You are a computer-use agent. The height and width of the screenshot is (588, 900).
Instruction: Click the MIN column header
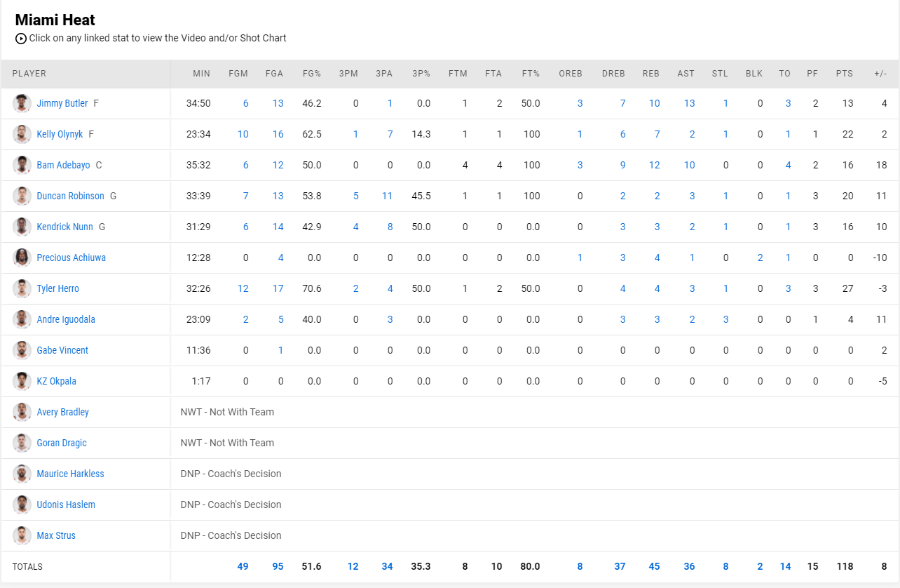tap(201, 74)
